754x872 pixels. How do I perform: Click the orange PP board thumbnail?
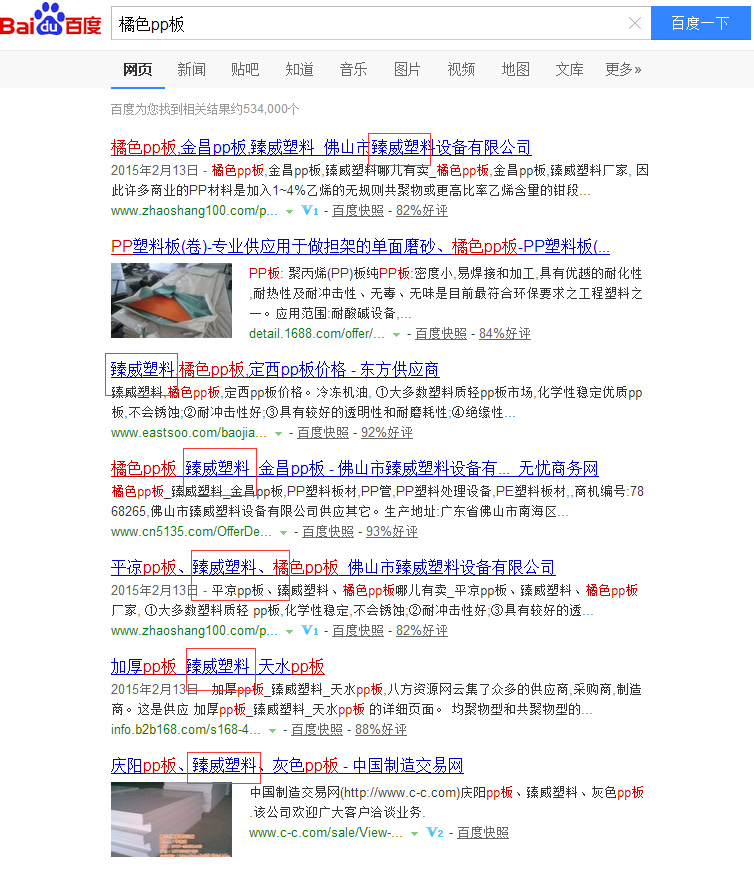click(x=171, y=300)
